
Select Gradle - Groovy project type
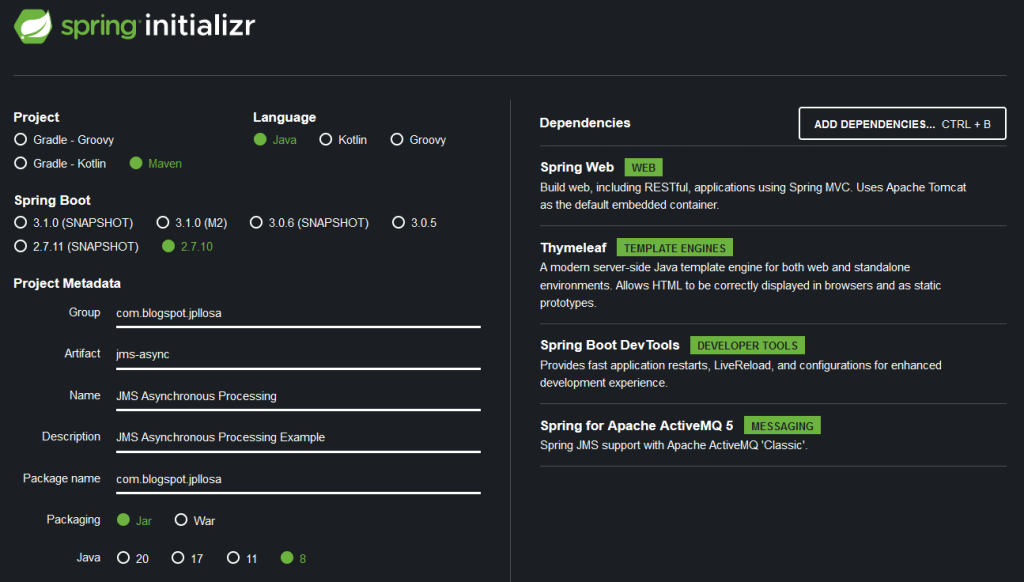click(21, 140)
